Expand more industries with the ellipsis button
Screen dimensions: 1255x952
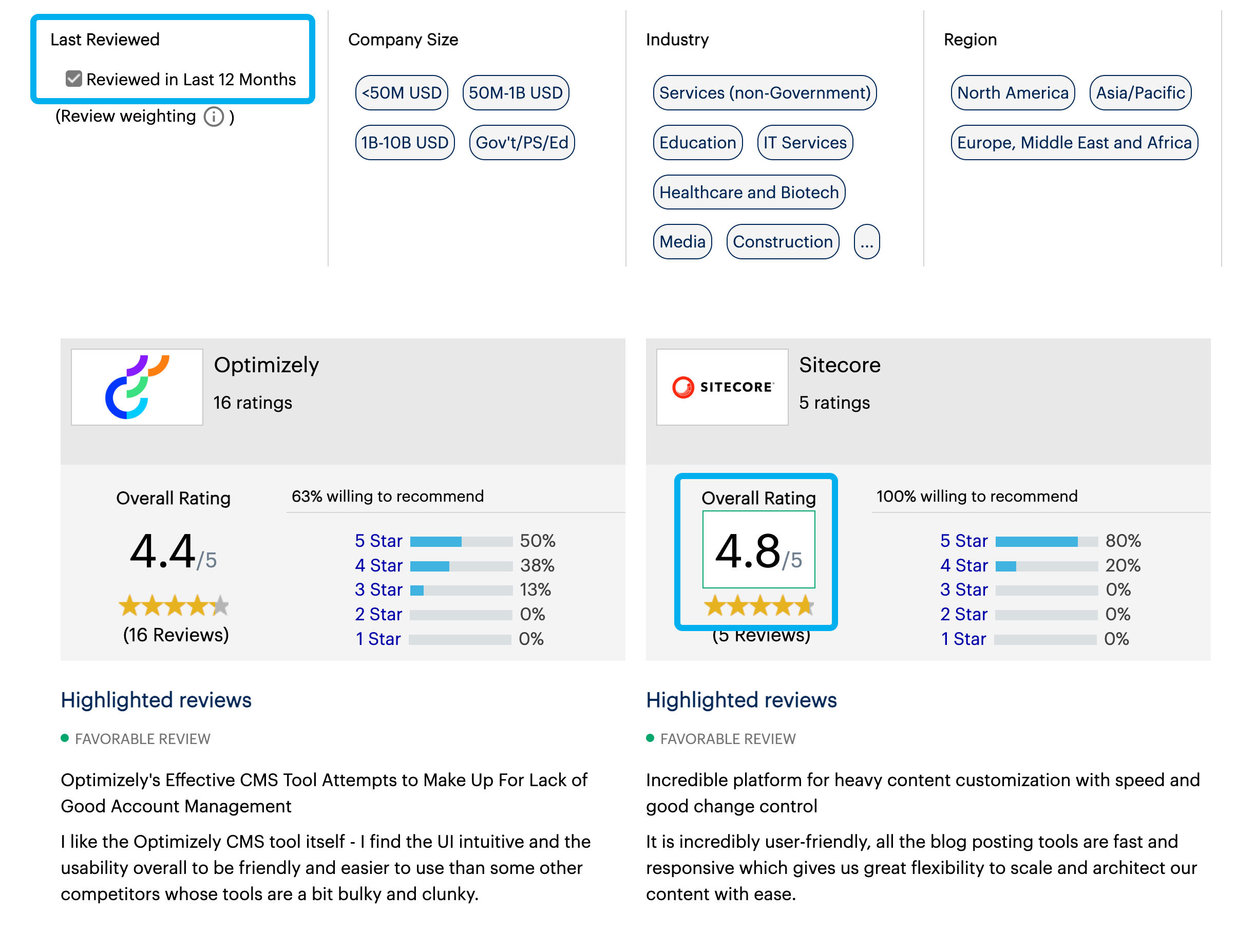tap(866, 242)
